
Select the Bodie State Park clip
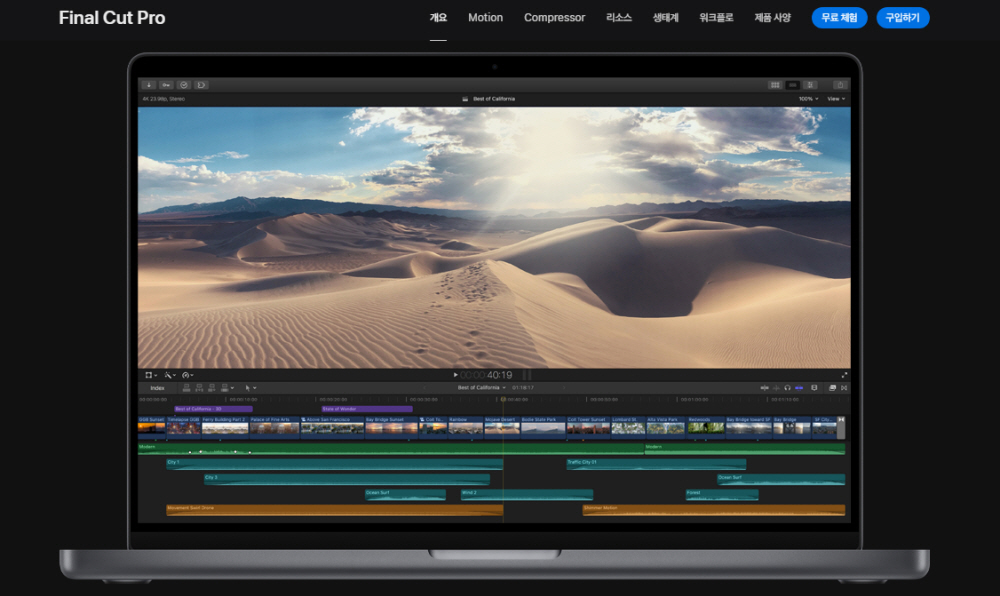pos(543,428)
